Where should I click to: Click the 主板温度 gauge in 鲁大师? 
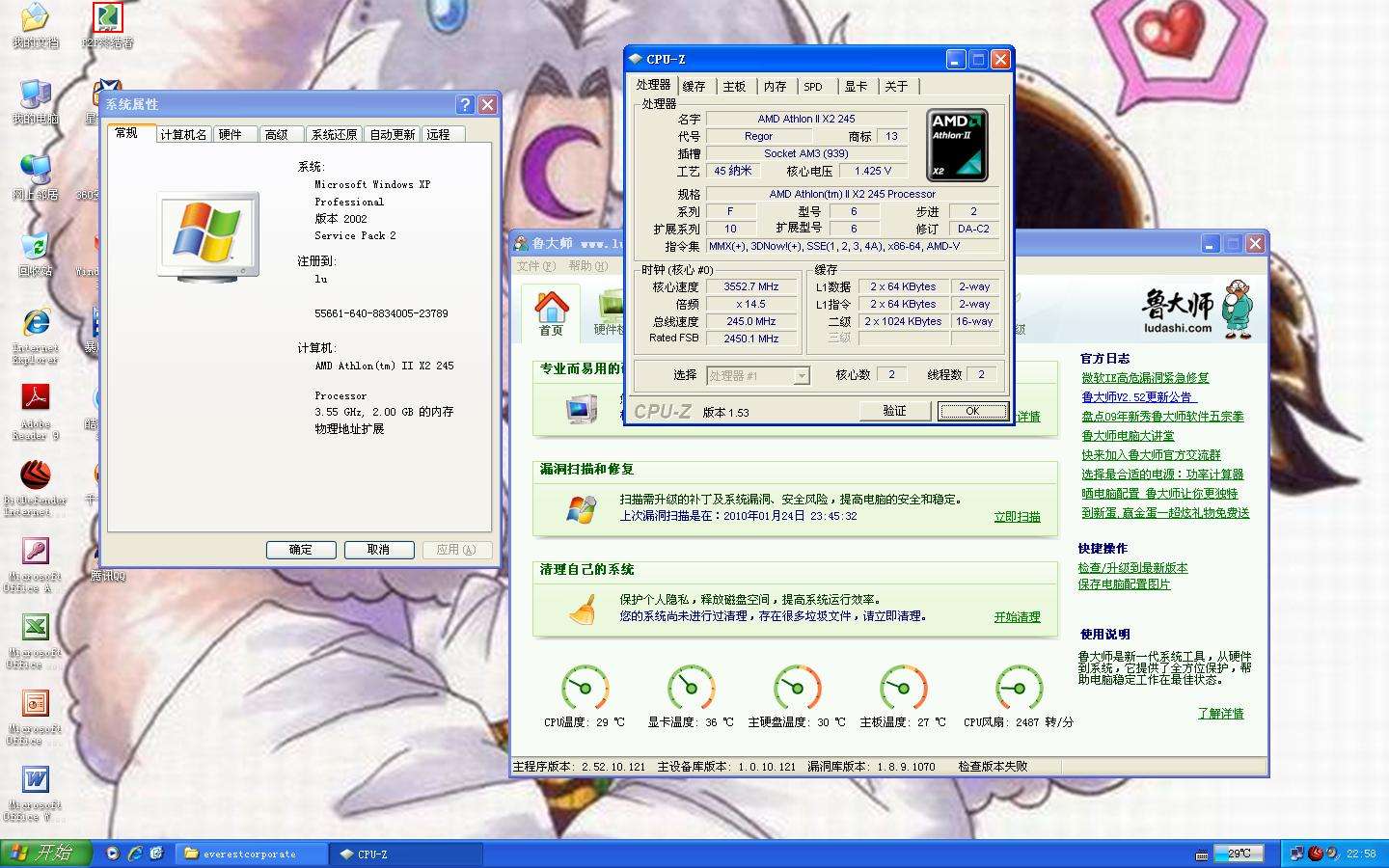pyautogui.click(x=903, y=689)
